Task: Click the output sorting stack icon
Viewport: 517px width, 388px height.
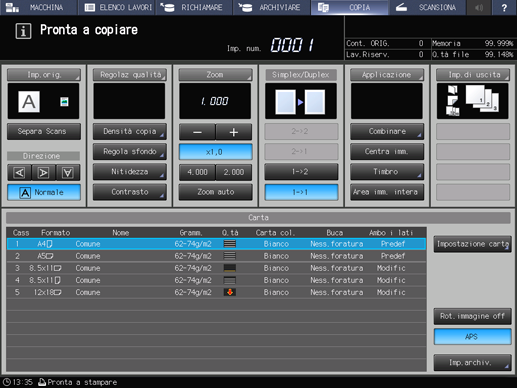Action: (482, 99)
